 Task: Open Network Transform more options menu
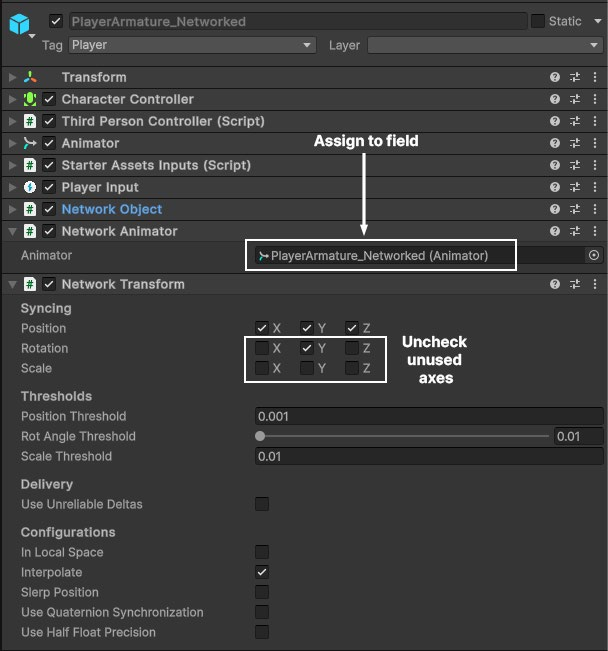[595, 284]
